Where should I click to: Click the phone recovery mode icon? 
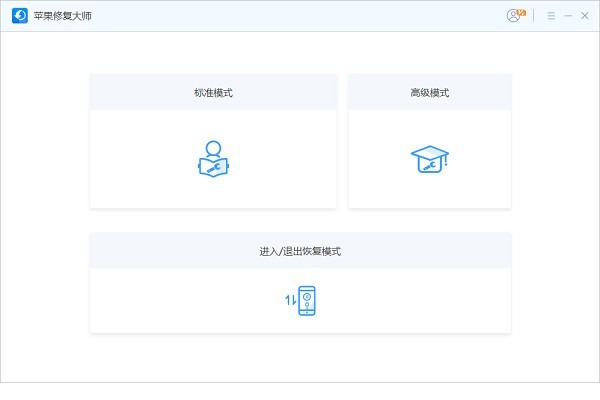point(308,300)
